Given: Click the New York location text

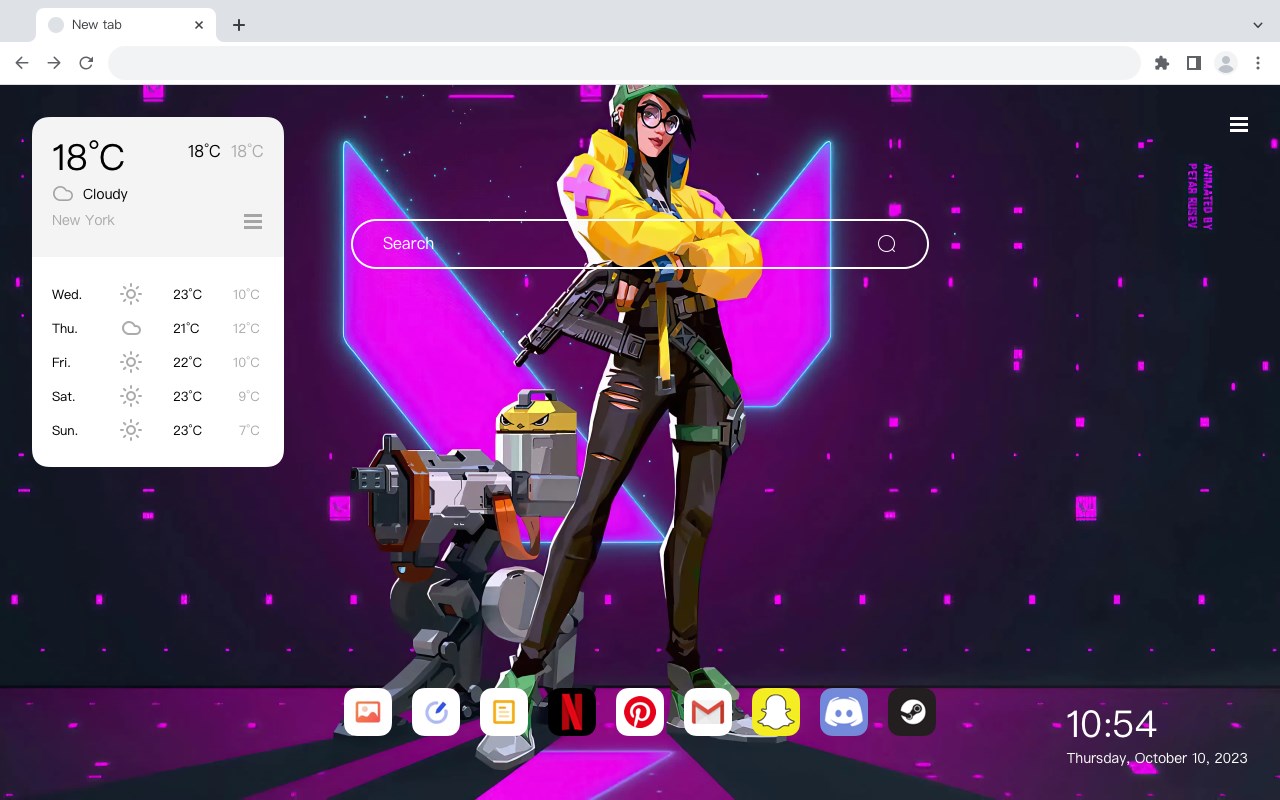Looking at the screenshot, I should coord(83,220).
